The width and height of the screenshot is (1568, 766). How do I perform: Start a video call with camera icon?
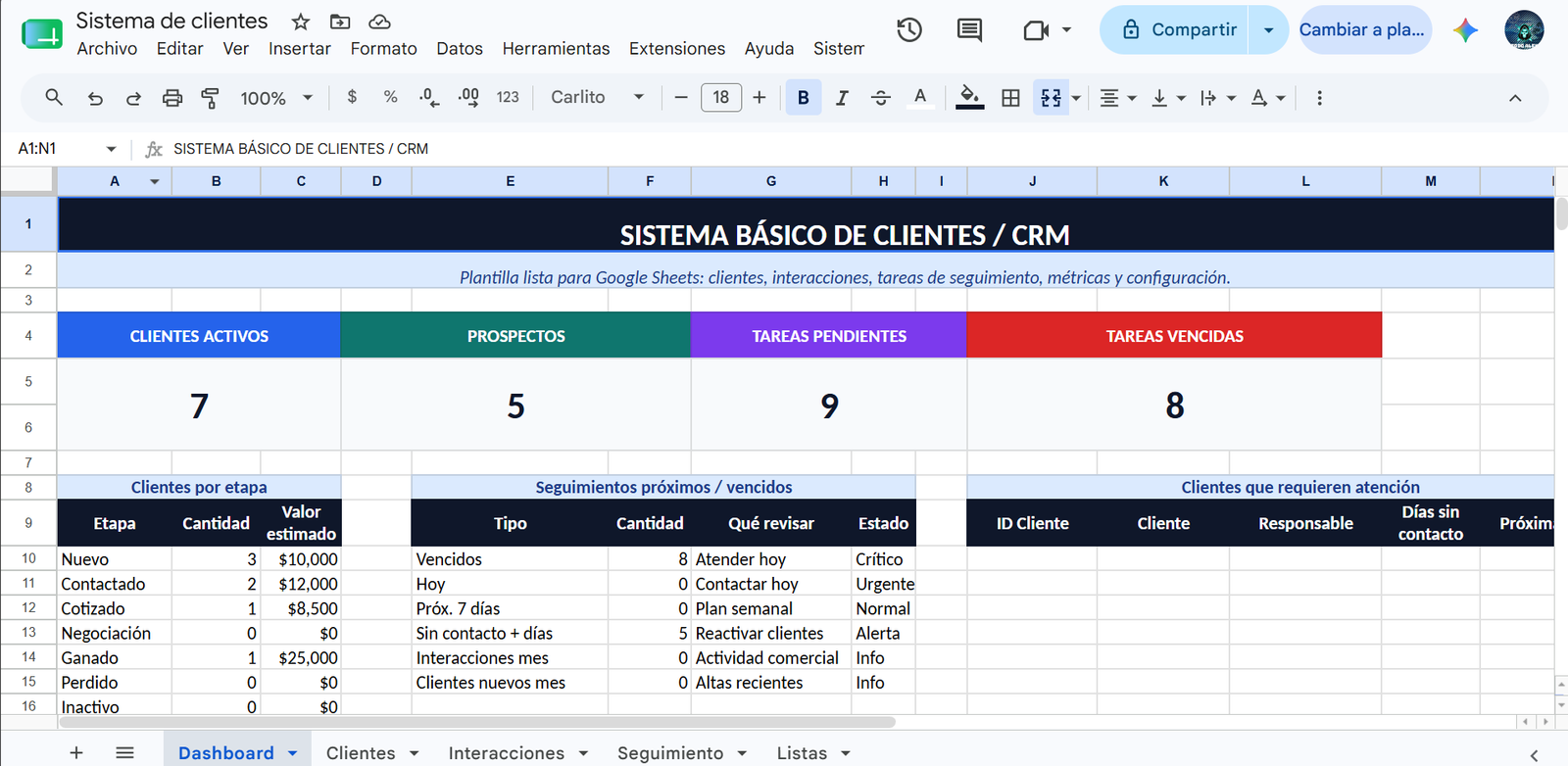click(1036, 30)
